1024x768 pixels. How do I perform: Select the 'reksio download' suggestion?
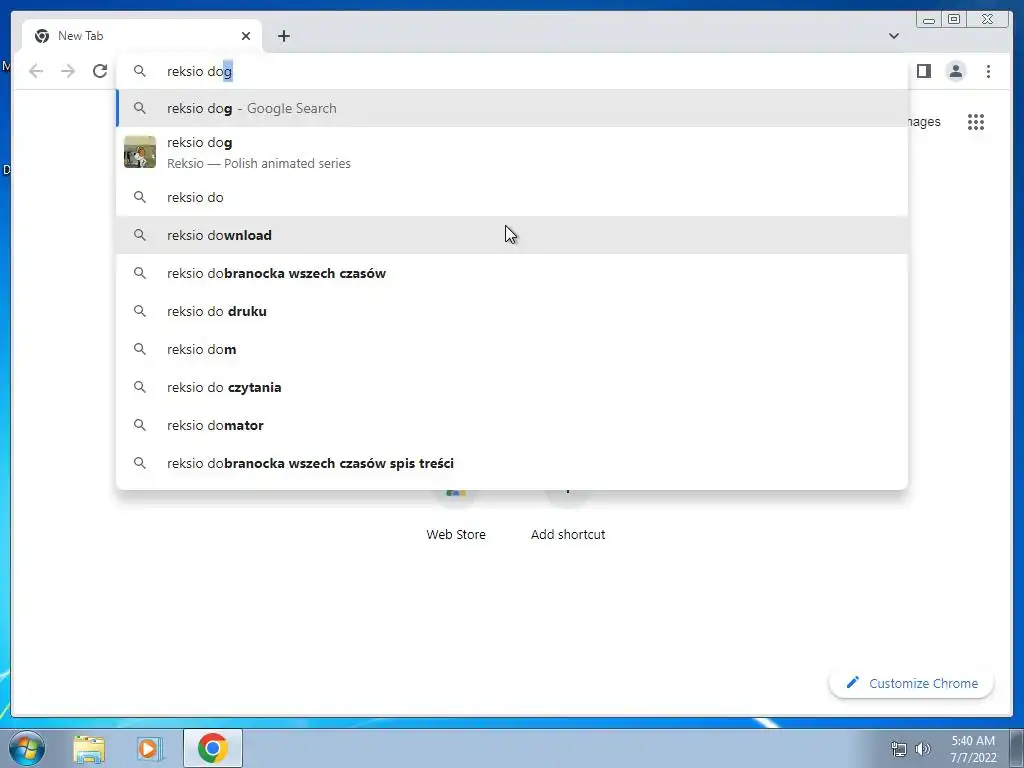[512, 235]
